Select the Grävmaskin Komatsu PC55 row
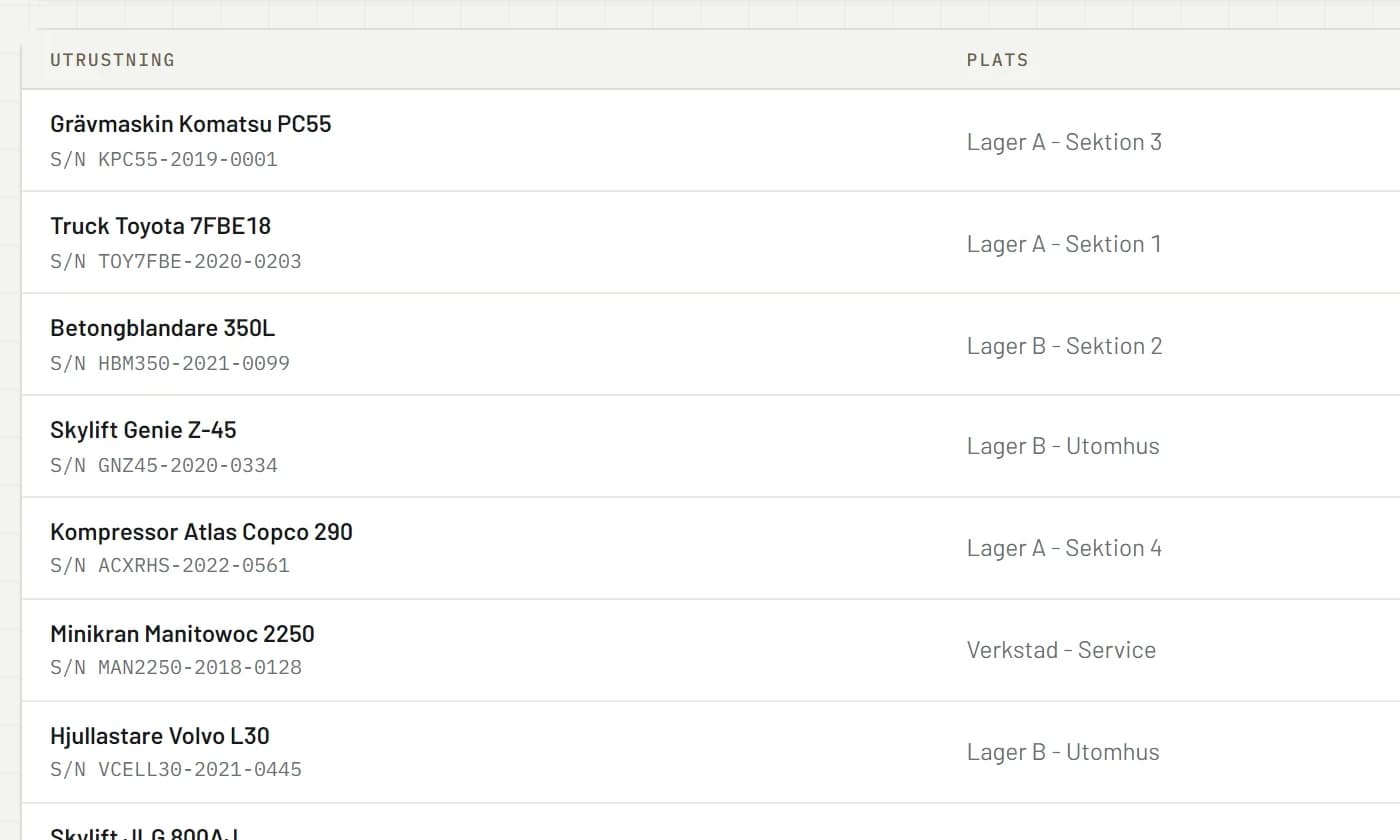Image resolution: width=1400 pixels, height=840 pixels. coord(711,141)
